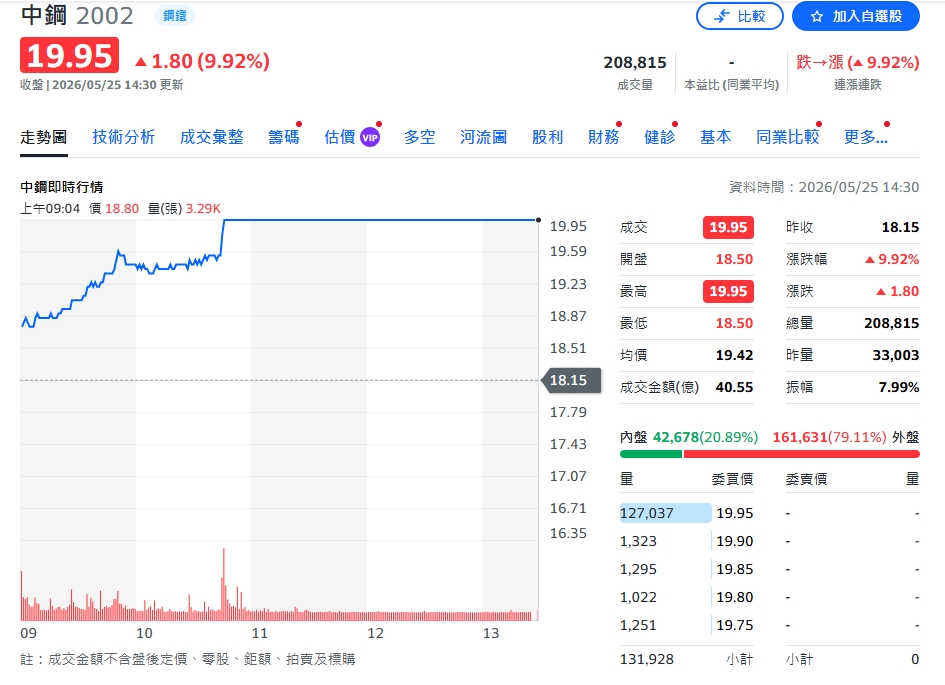The image size is (945, 685).
Task: Open the 財務 tab
Action: (x=603, y=137)
